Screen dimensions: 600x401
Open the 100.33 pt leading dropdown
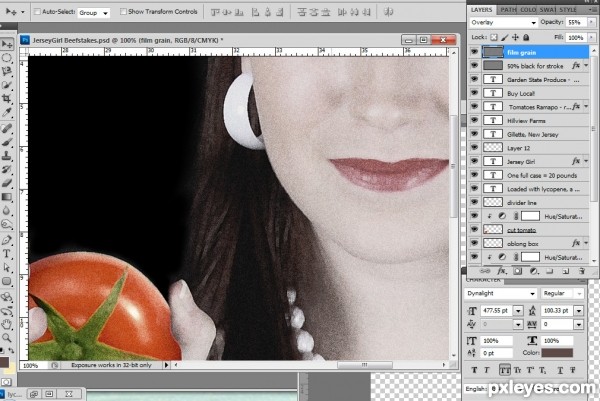(x=579, y=311)
